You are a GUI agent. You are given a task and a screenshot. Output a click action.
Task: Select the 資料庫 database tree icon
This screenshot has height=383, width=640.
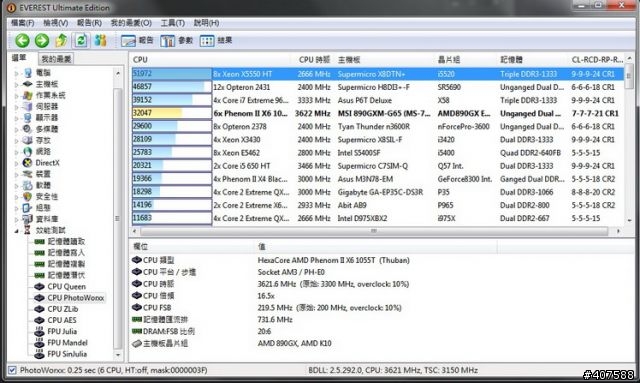28,219
